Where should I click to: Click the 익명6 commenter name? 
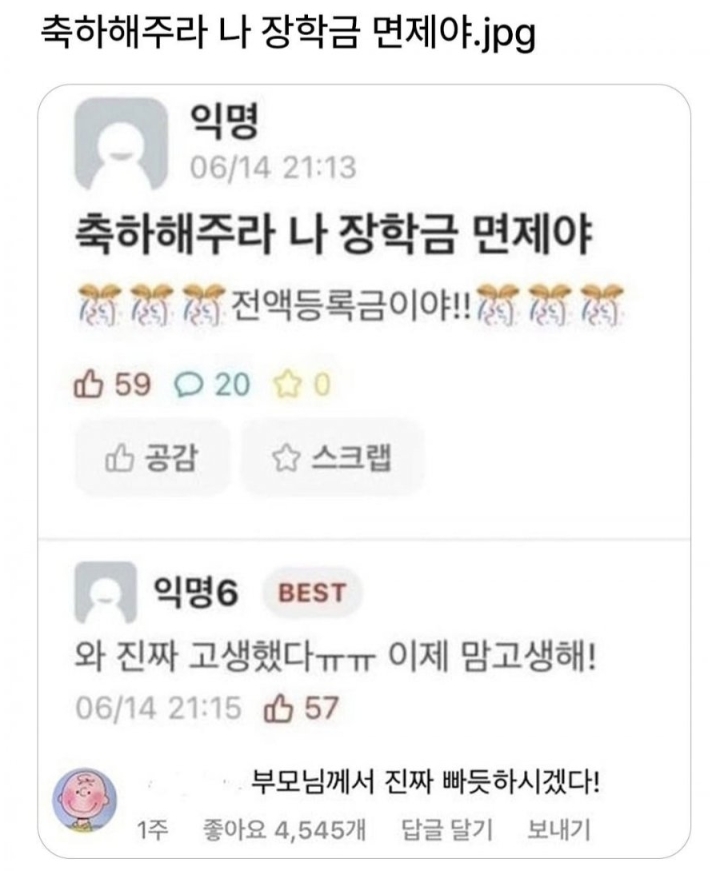pos(196,593)
